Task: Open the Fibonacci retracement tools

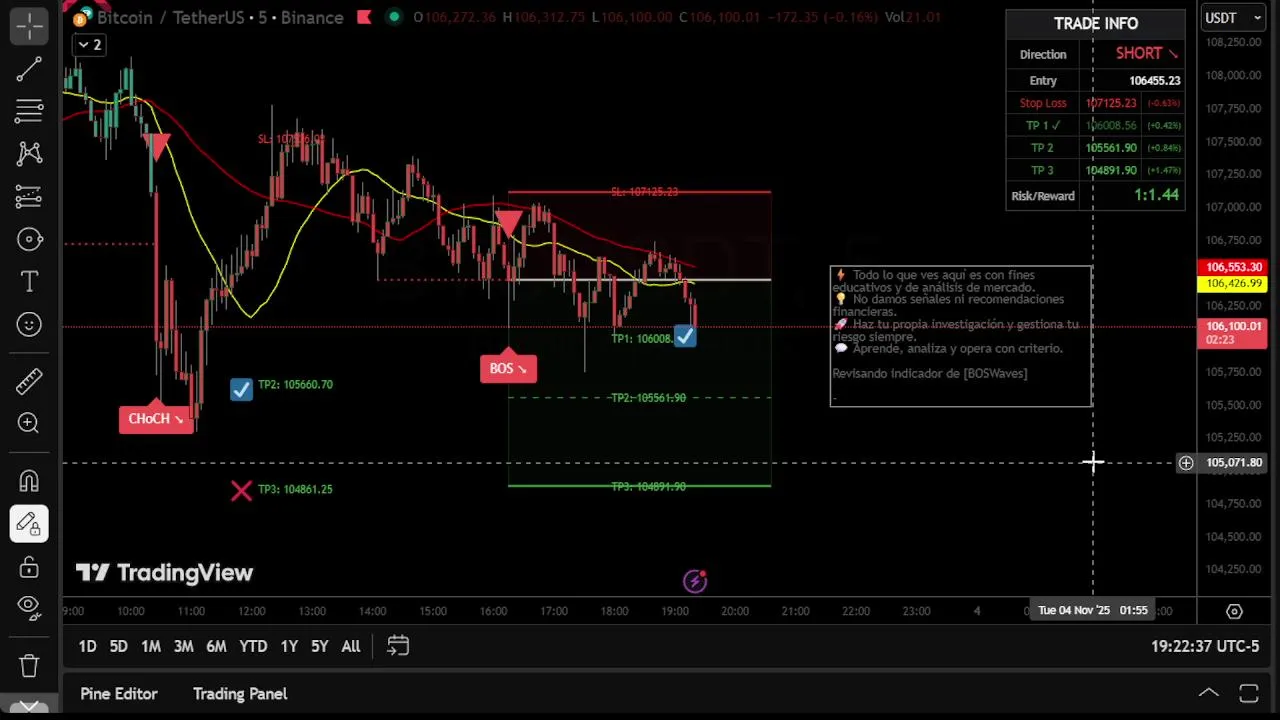Action: point(29,111)
